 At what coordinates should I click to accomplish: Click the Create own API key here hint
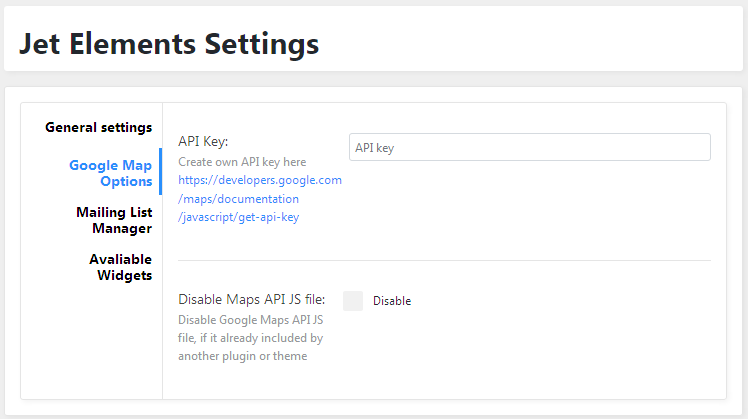(x=242, y=162)
